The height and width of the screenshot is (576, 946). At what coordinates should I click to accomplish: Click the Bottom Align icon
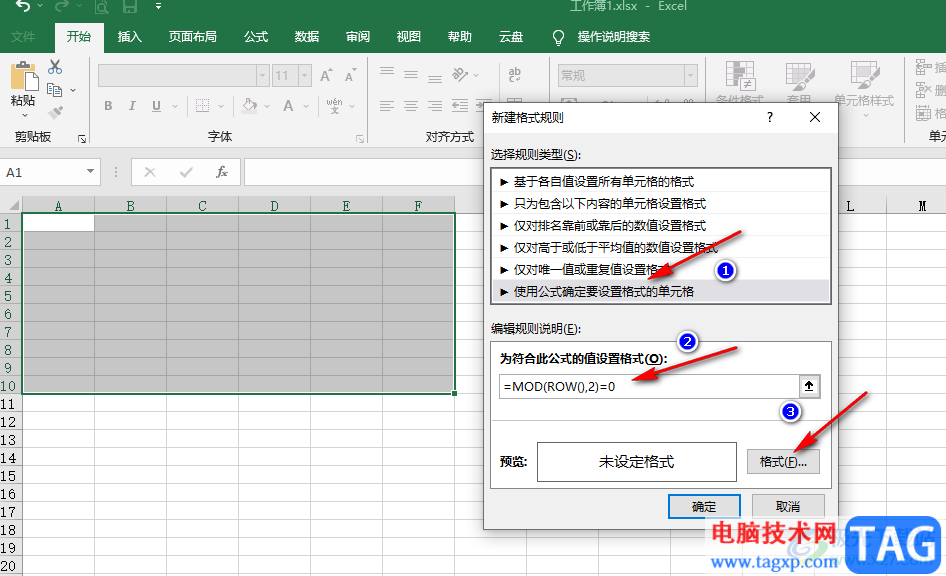click(435, 78)
